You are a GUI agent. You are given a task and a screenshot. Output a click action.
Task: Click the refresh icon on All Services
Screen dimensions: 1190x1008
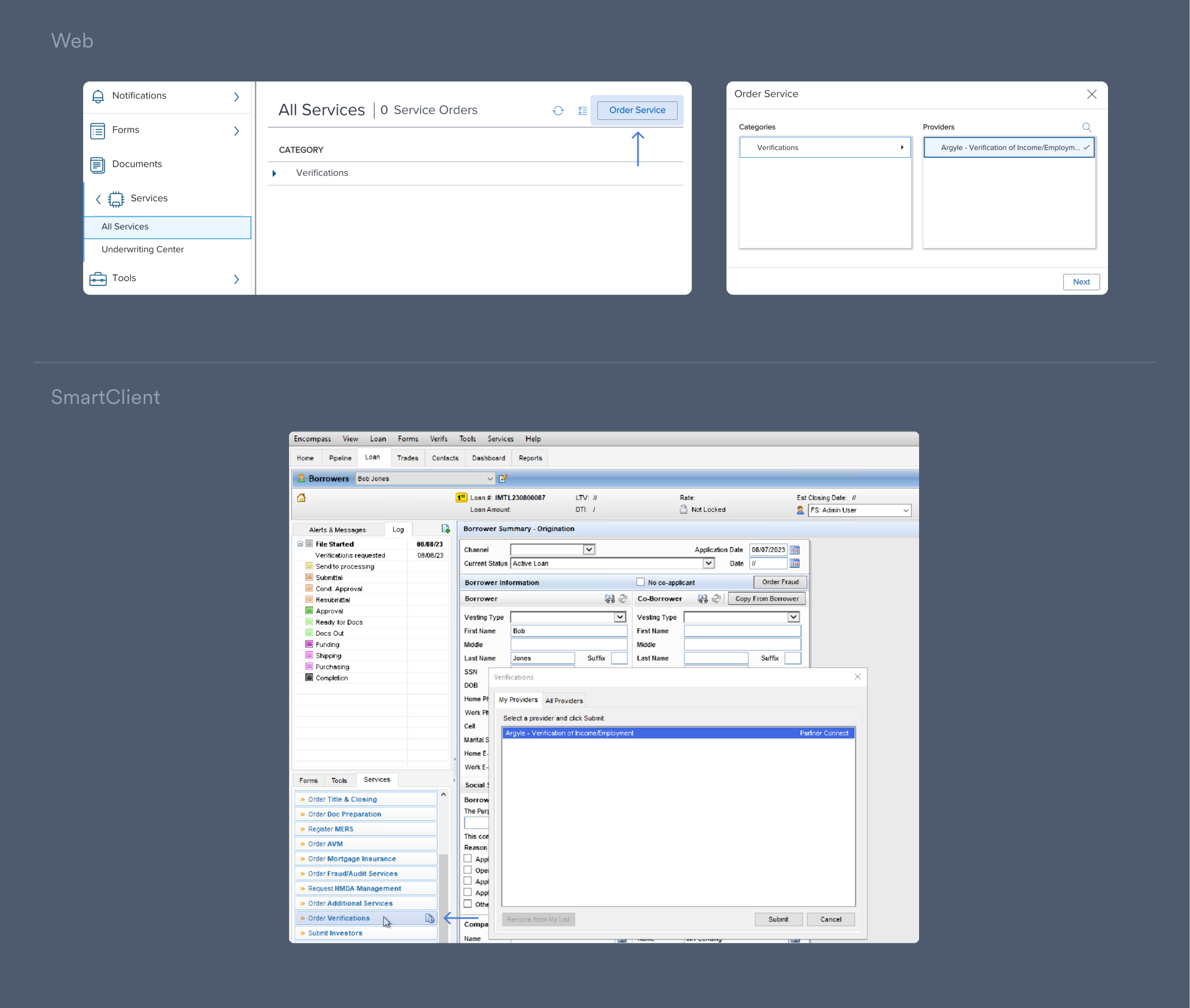tap(558, 111)
